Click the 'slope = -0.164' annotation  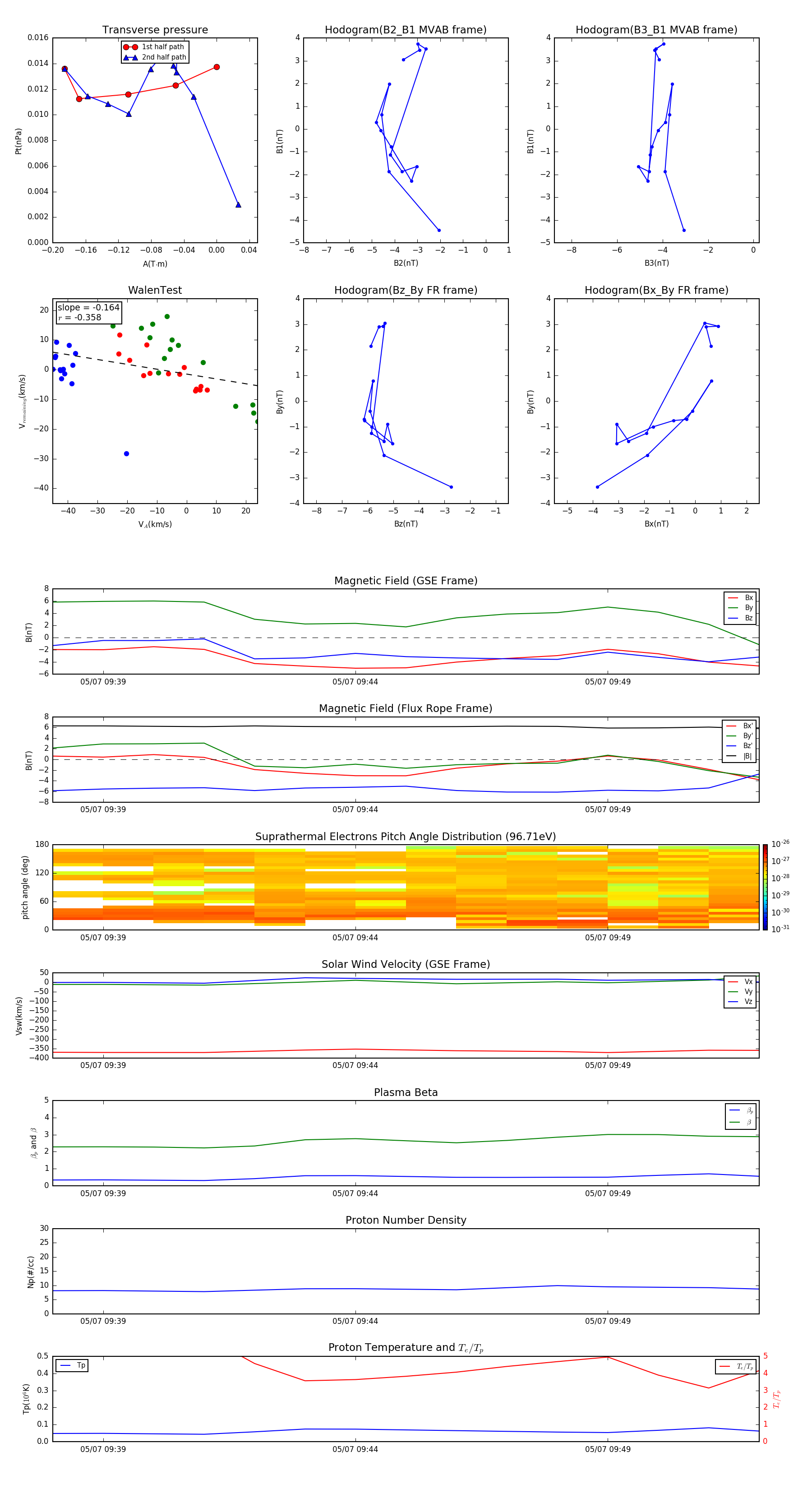88,308
